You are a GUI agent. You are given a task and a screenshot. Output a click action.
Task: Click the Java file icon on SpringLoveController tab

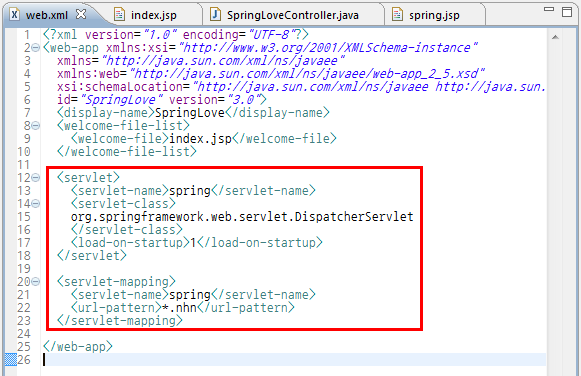pyautogui.click(x=215, y=15)
